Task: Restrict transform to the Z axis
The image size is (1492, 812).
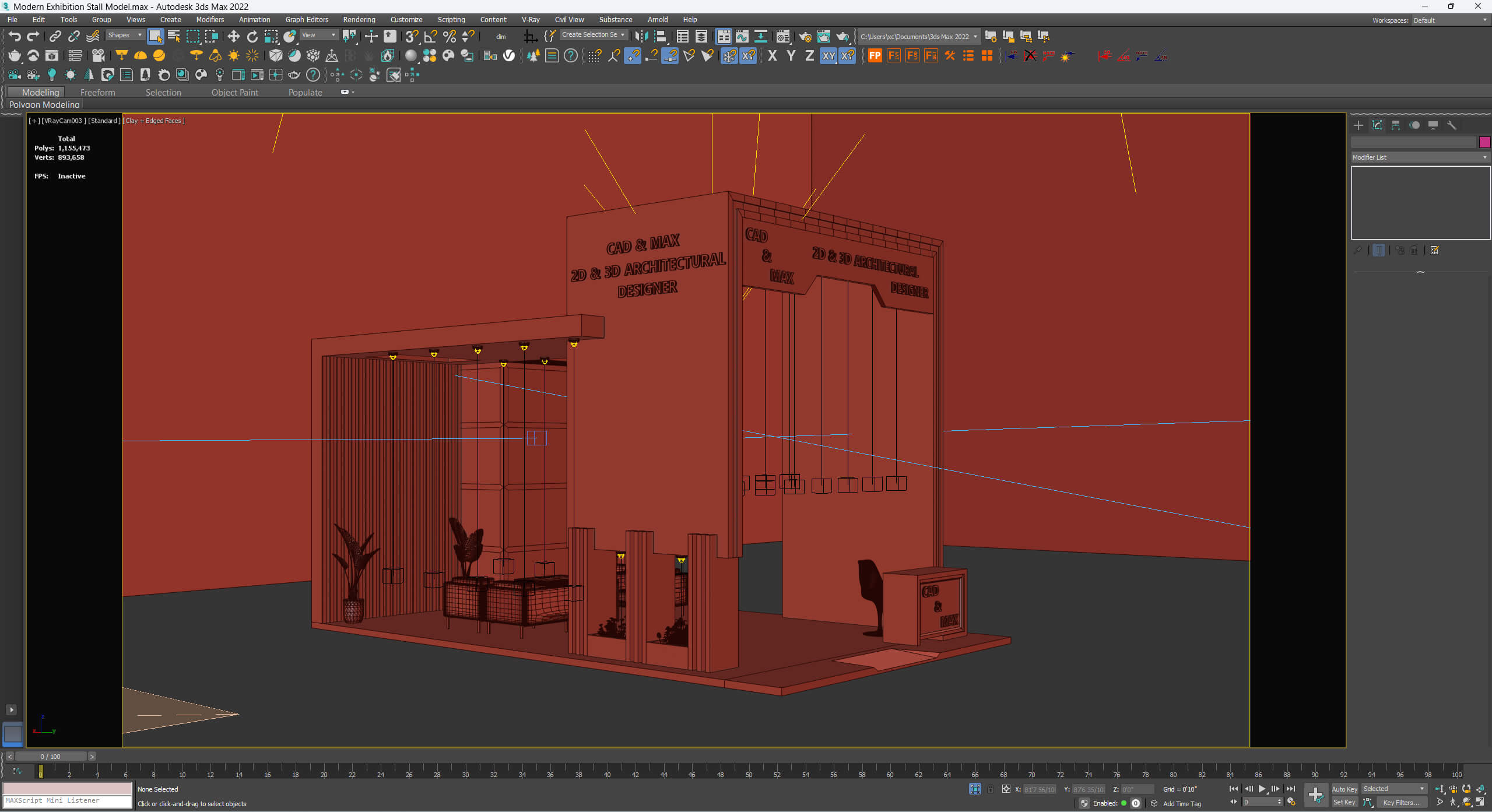Action: click(x=810, y=55)
